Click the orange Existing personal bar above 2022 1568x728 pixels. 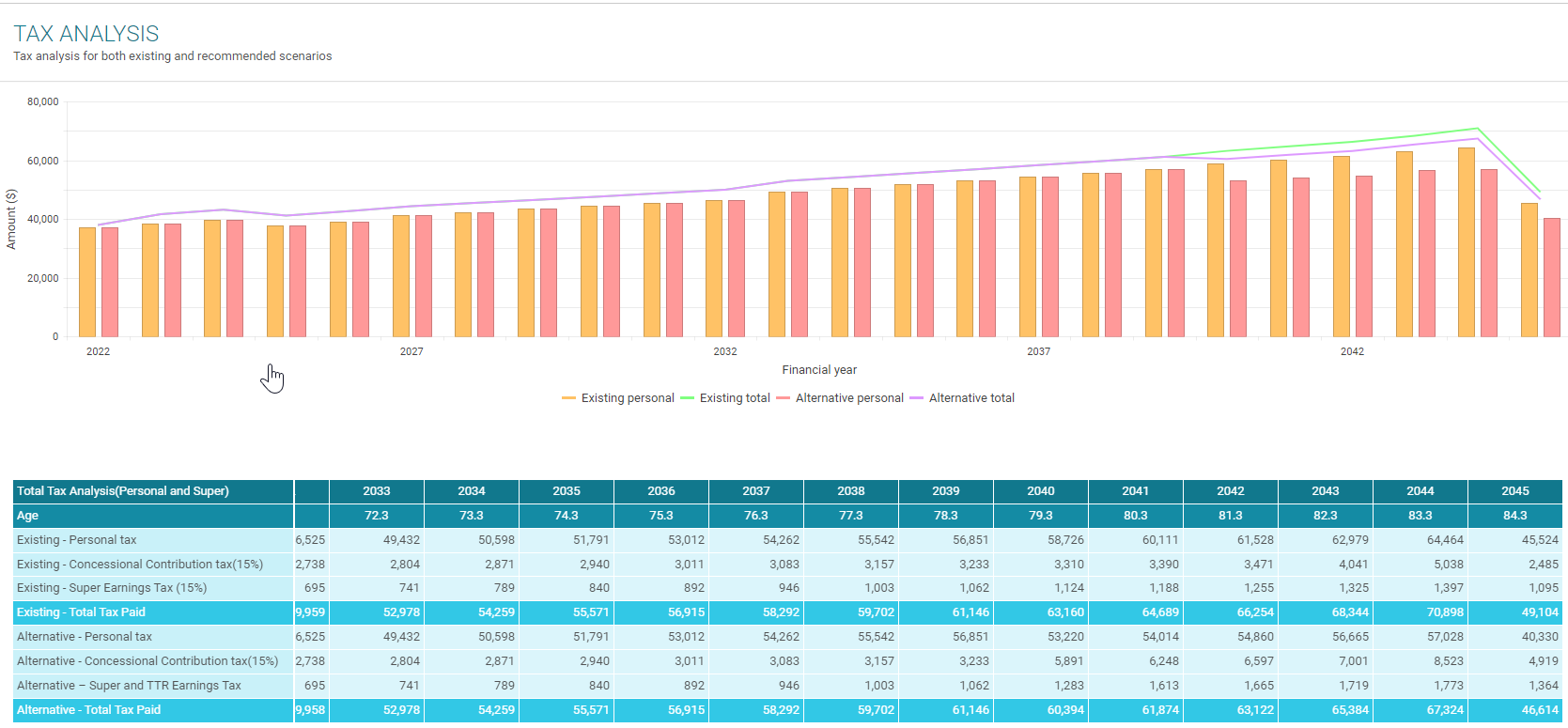(87, 282)
